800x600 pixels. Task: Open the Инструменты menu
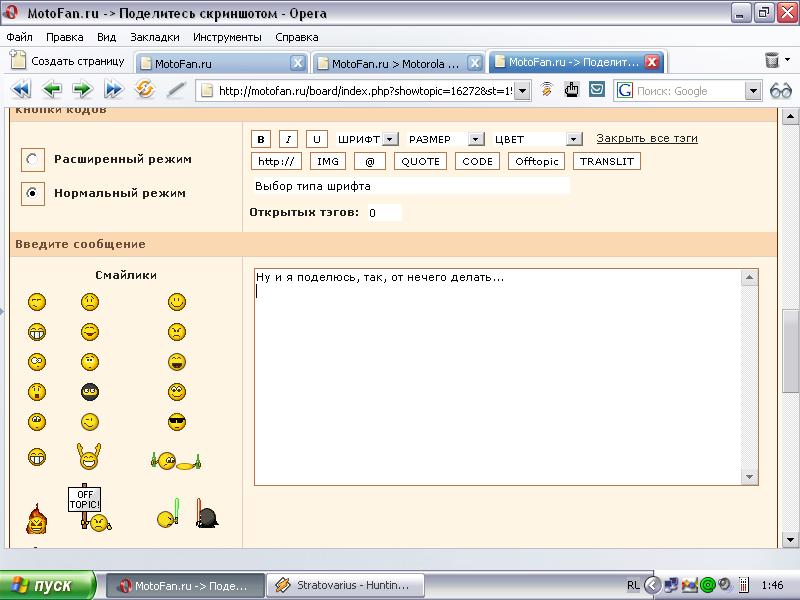click(227, 37)
